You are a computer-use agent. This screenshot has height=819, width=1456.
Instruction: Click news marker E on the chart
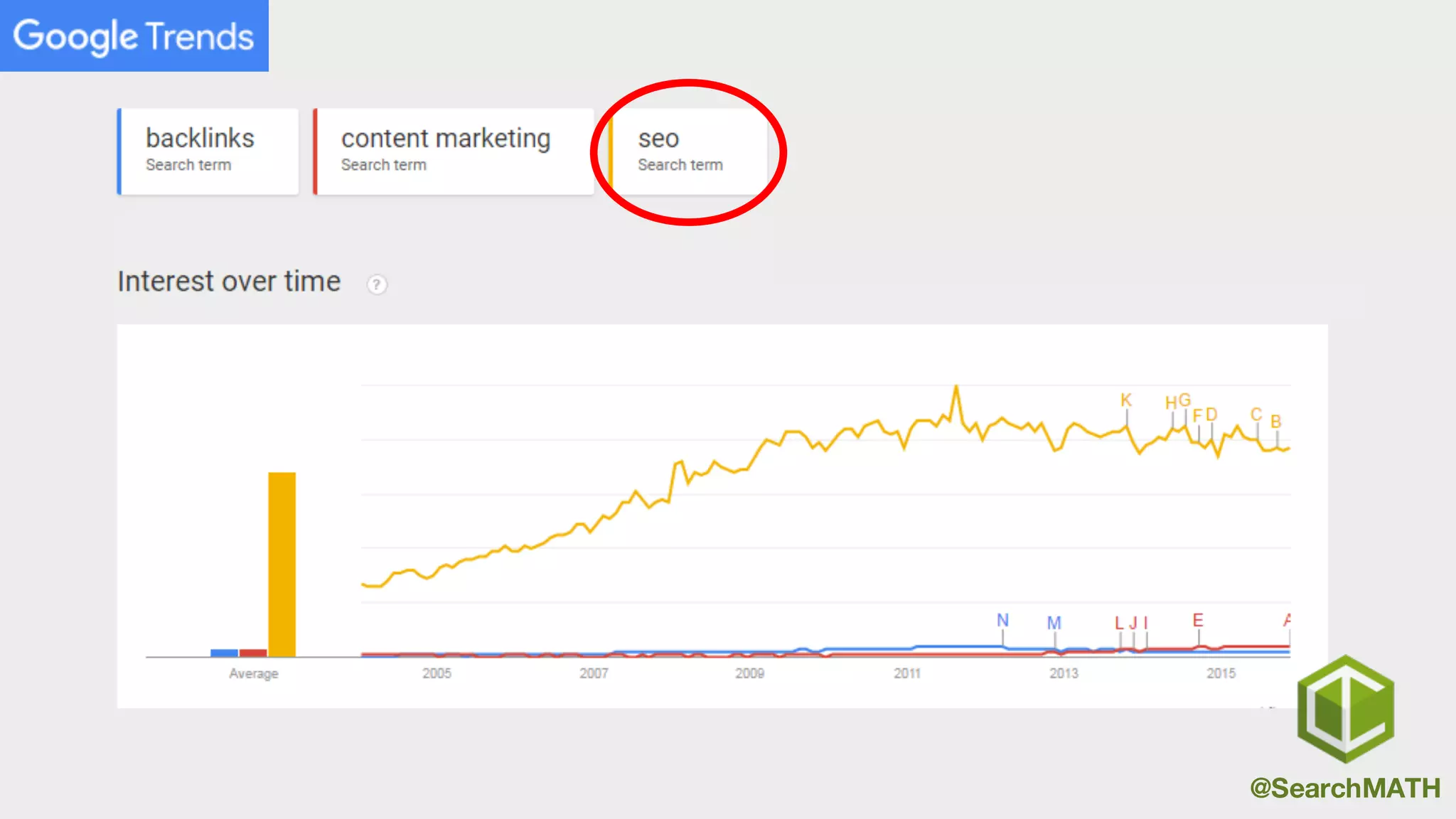click(1198, 621)
